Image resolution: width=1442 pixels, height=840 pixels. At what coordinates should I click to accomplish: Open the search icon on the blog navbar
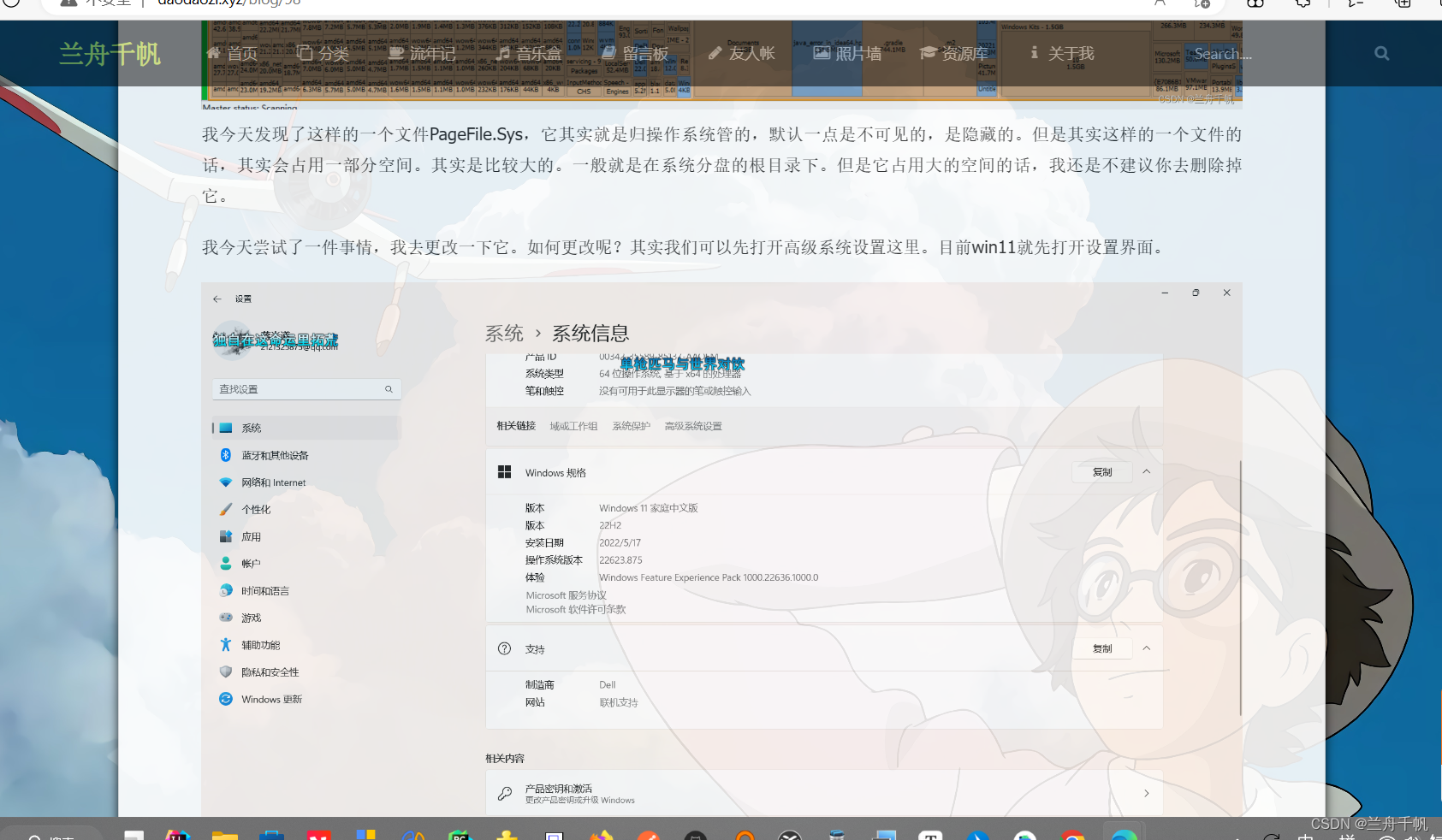coord(1380,53)
